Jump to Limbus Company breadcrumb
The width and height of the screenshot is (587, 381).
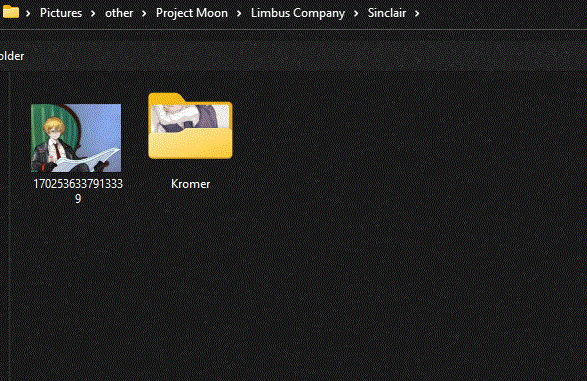[298, 13]
